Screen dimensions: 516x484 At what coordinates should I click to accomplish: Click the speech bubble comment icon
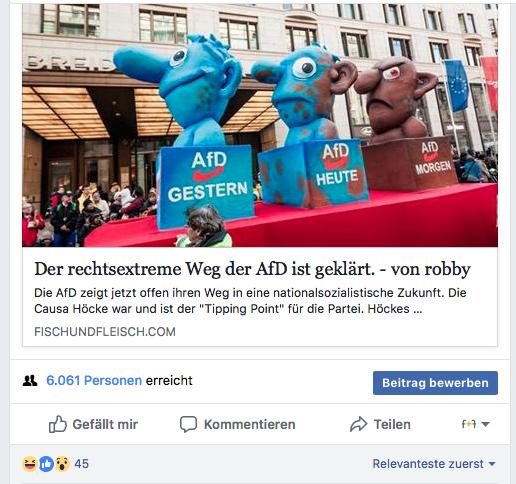click(188, 424)
